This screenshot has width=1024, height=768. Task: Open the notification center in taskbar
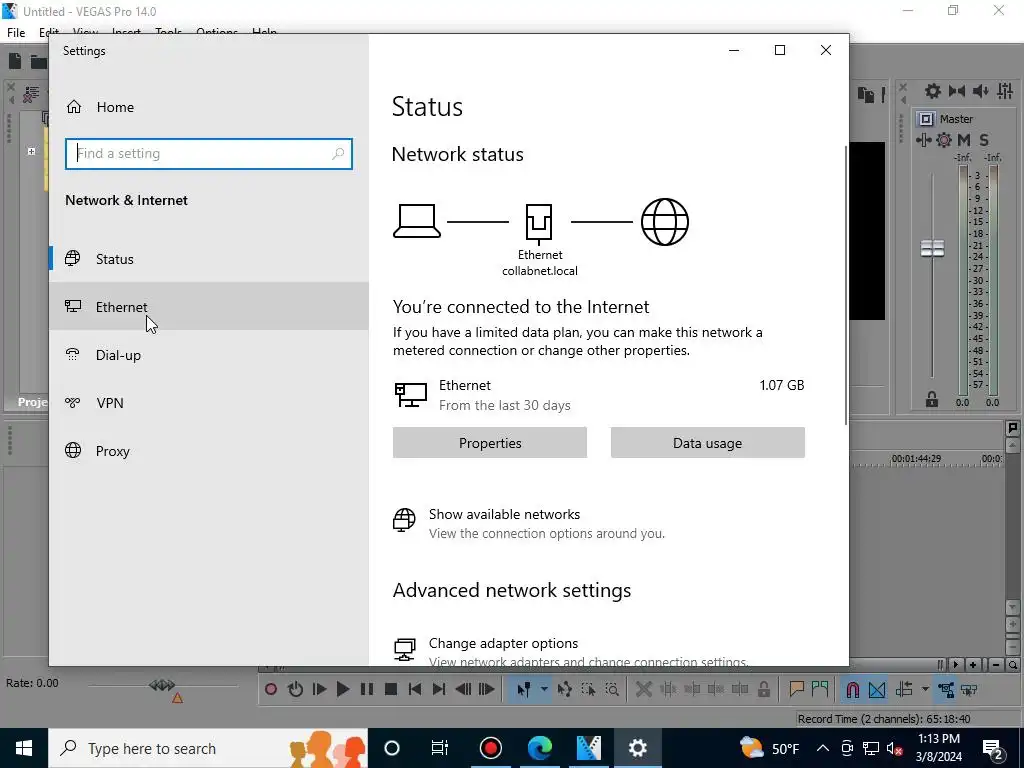click(993, 748)
